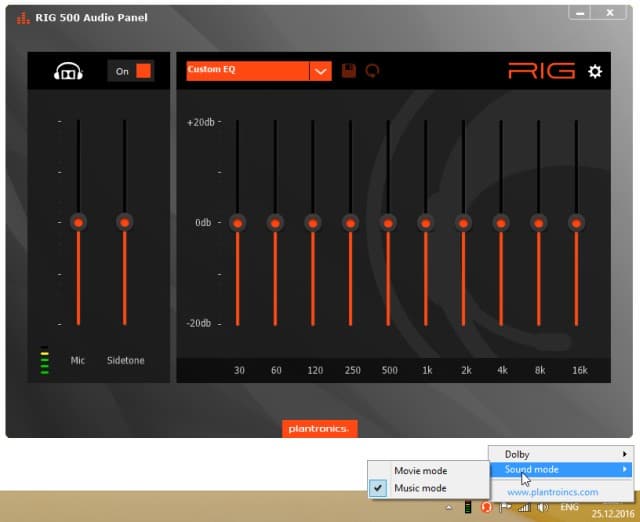Click the 1k frequency band slider knob
The width and height of the screenshot is (640, 522).
click(426, 223)
